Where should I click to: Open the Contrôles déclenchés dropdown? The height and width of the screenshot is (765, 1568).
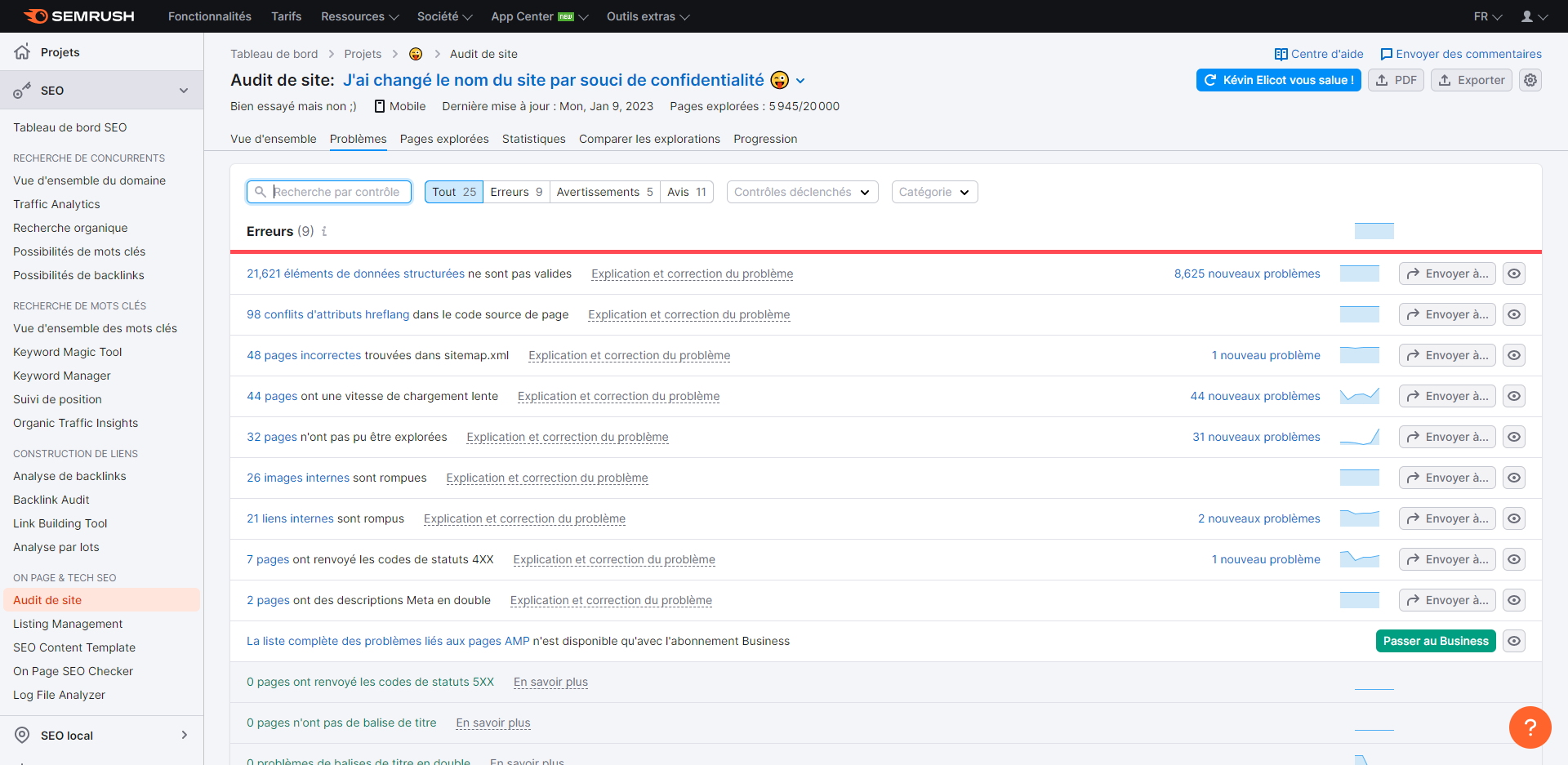(x=801, y=192)
